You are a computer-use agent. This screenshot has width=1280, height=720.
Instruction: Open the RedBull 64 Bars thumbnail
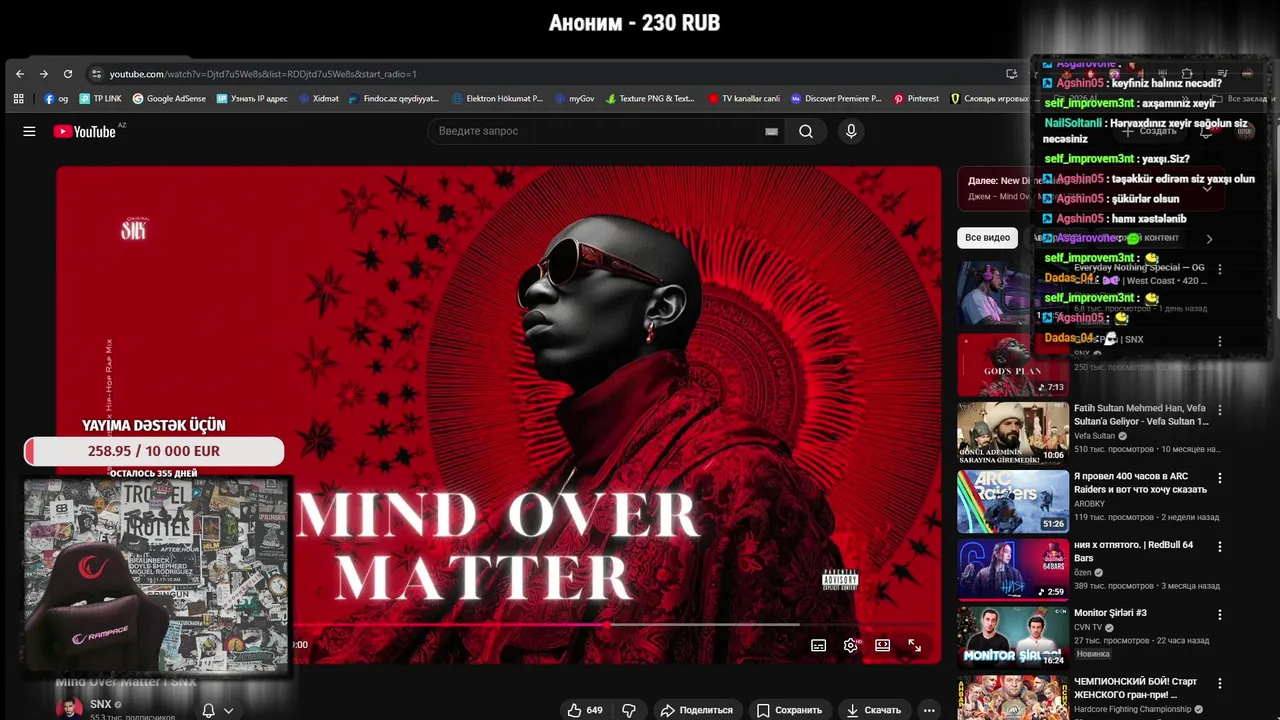(1013, 569)
